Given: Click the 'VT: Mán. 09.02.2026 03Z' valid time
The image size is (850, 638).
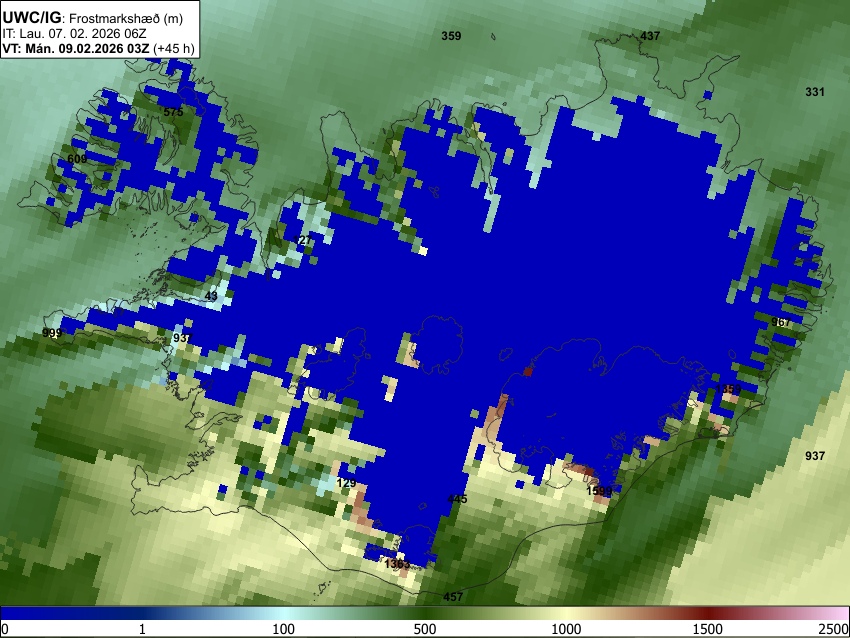Looking at the screenshot, I should [x=75, y=48].
